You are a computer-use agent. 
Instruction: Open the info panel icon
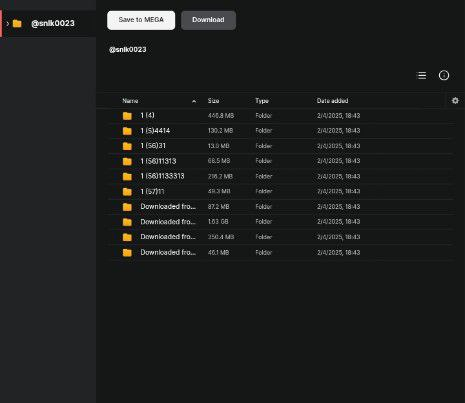tap(444, 75)
